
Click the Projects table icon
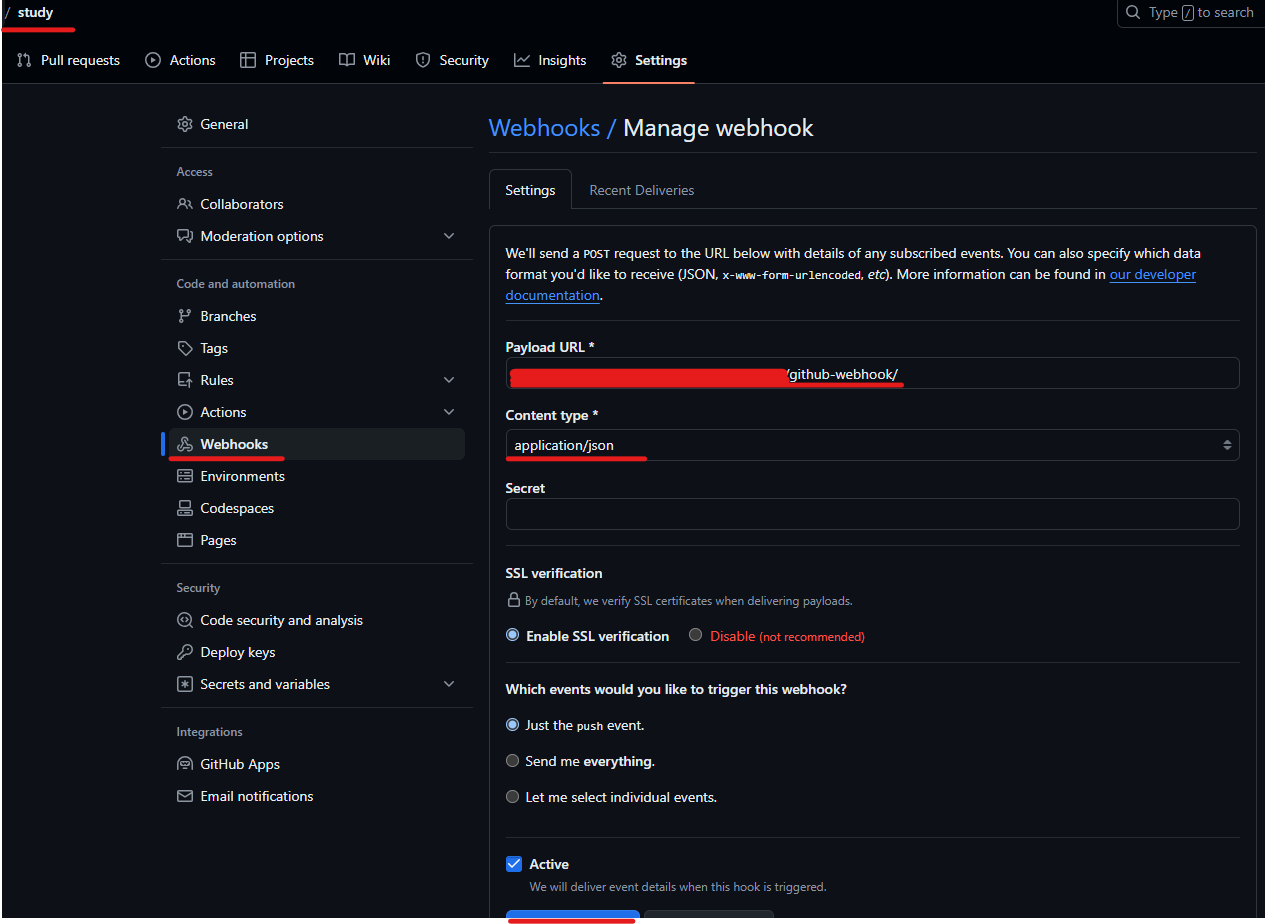click(x=248, y=60)
